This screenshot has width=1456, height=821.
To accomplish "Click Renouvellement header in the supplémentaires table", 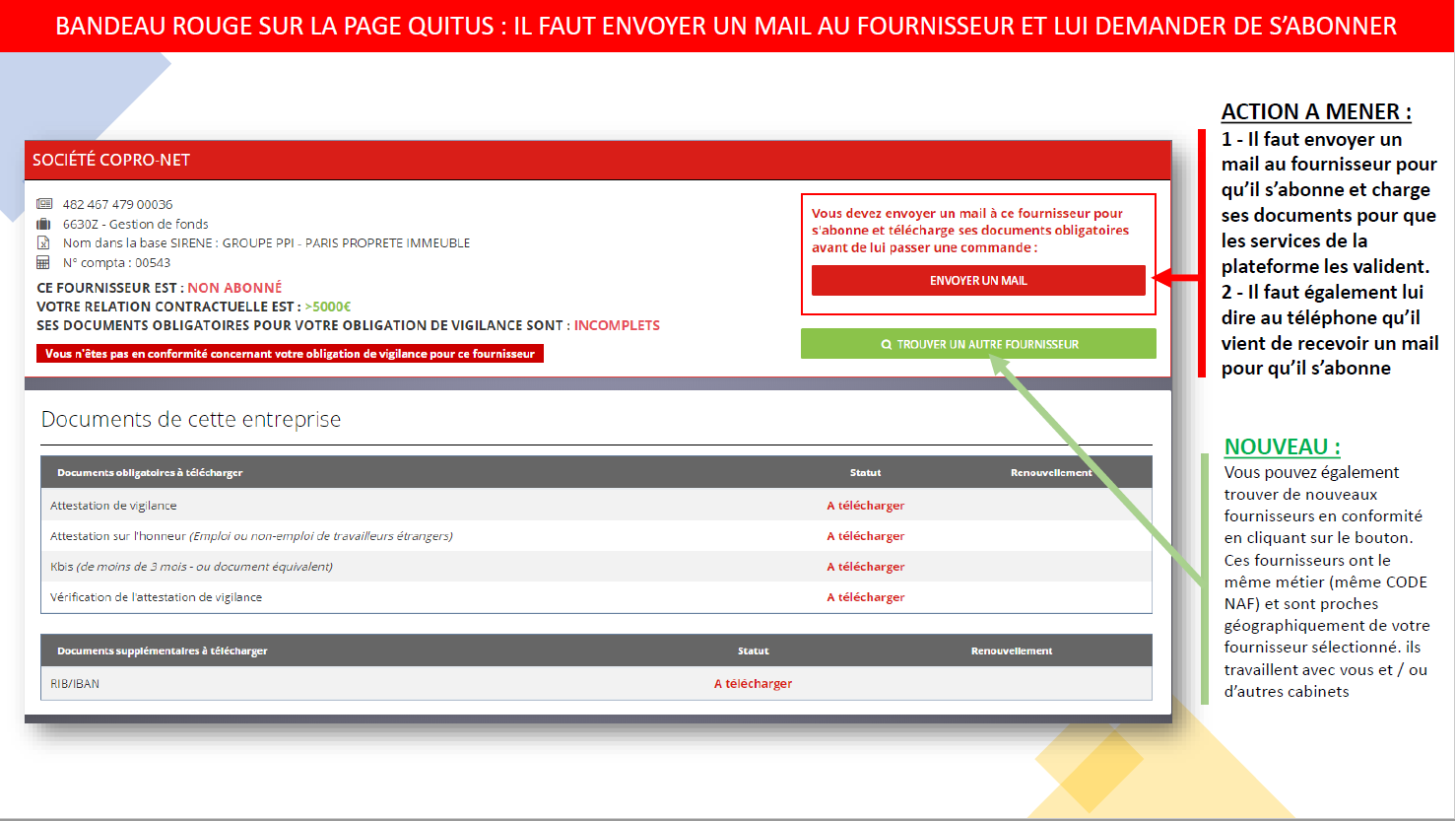I will (1012, 651).
